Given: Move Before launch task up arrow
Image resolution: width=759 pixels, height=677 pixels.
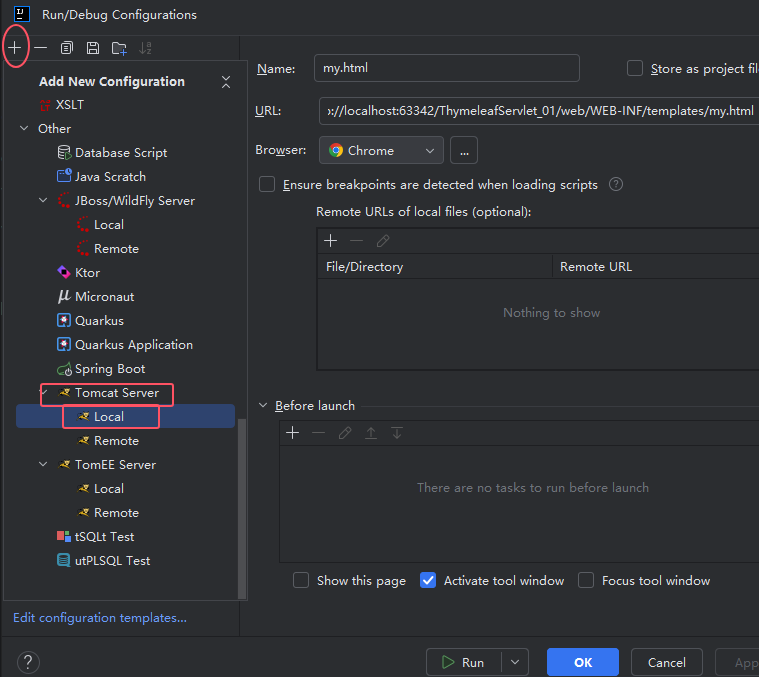Looking at the screenshot, I should 371,433.
